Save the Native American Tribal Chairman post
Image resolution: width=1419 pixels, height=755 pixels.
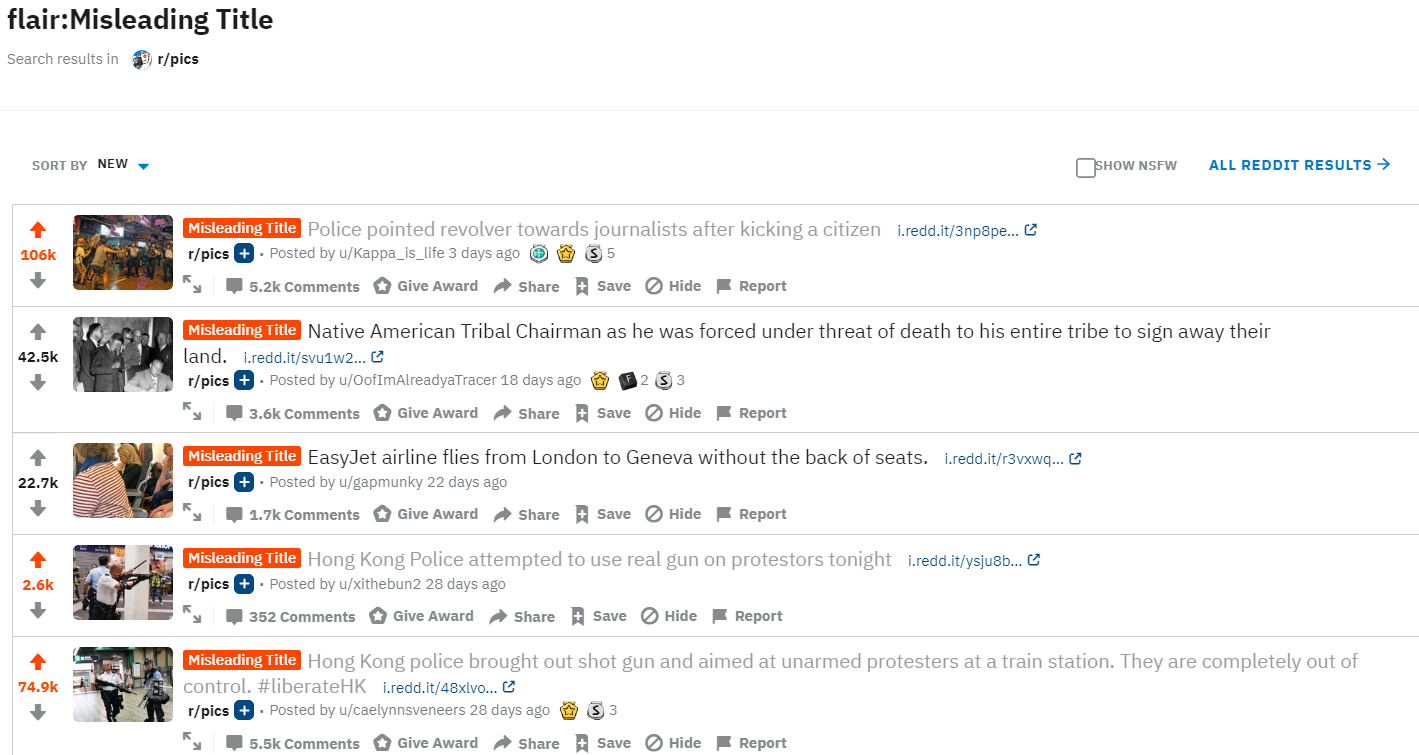603,413
